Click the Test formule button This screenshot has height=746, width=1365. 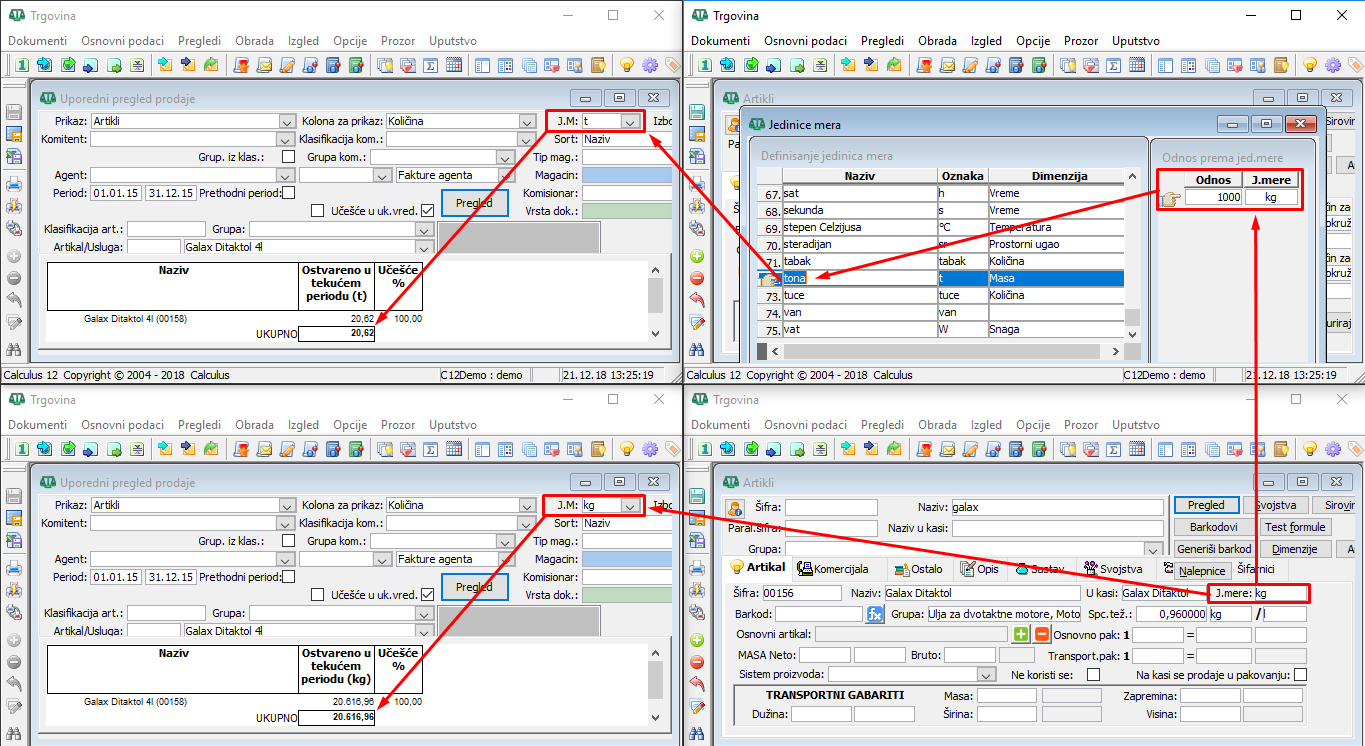tap(1295, 527)
